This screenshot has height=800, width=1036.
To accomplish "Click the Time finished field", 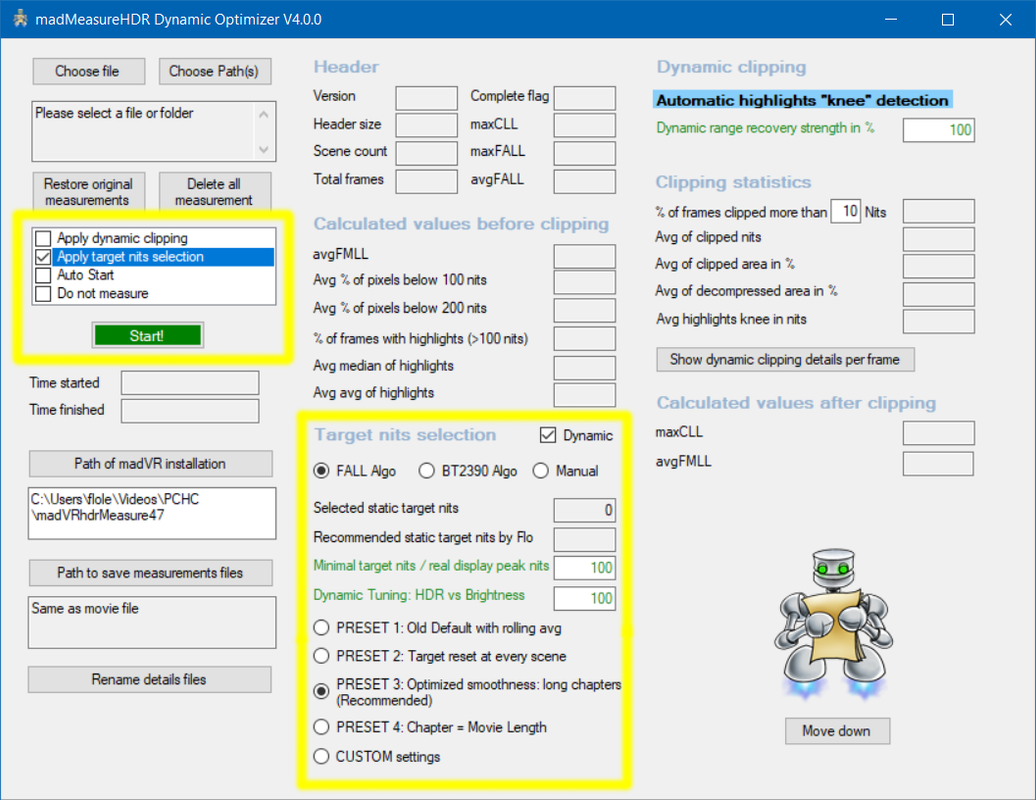I will (190, 411).
